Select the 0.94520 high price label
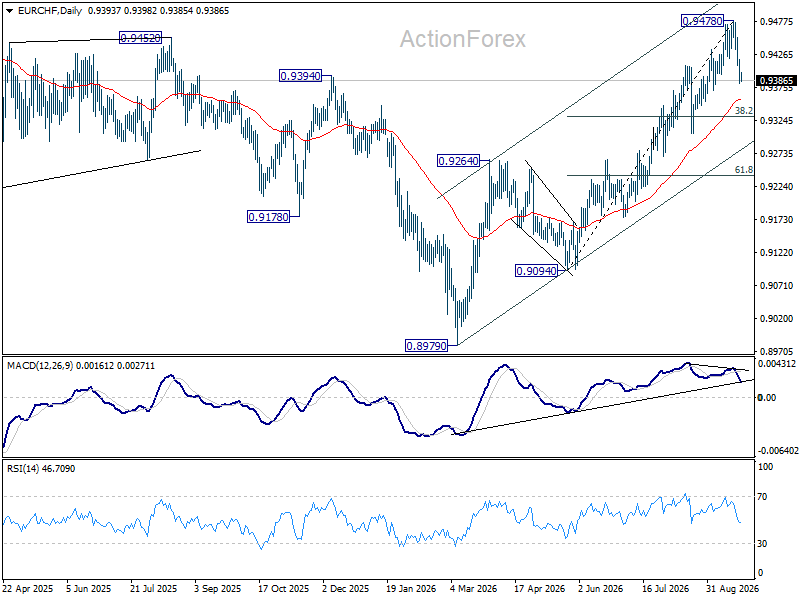 [x=140, y=38]
